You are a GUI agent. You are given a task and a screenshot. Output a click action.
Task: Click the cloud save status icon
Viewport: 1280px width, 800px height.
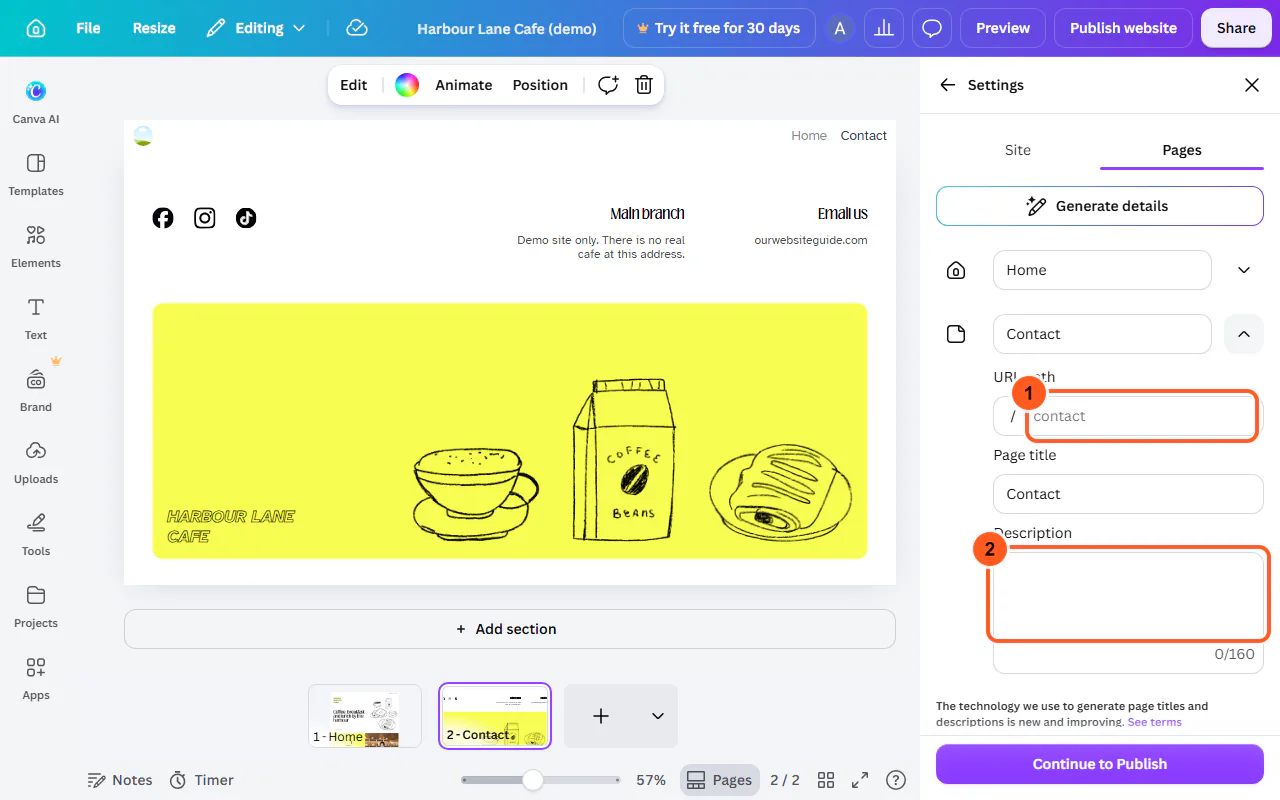[357, 28]
